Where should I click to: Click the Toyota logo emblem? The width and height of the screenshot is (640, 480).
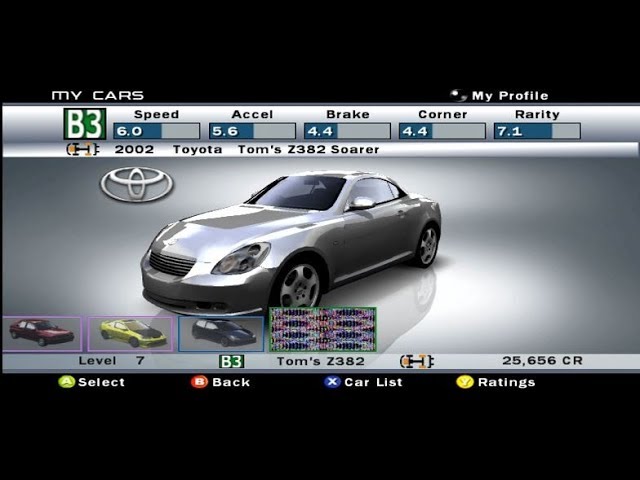pos(137,184)
